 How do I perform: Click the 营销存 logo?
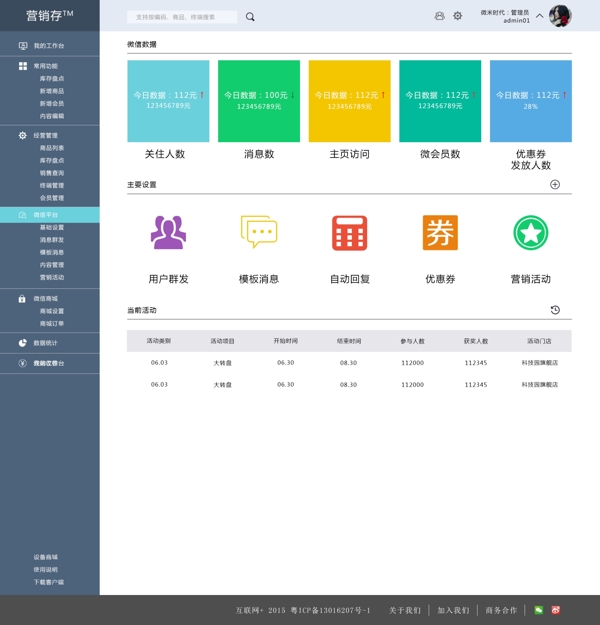(50, 16)
